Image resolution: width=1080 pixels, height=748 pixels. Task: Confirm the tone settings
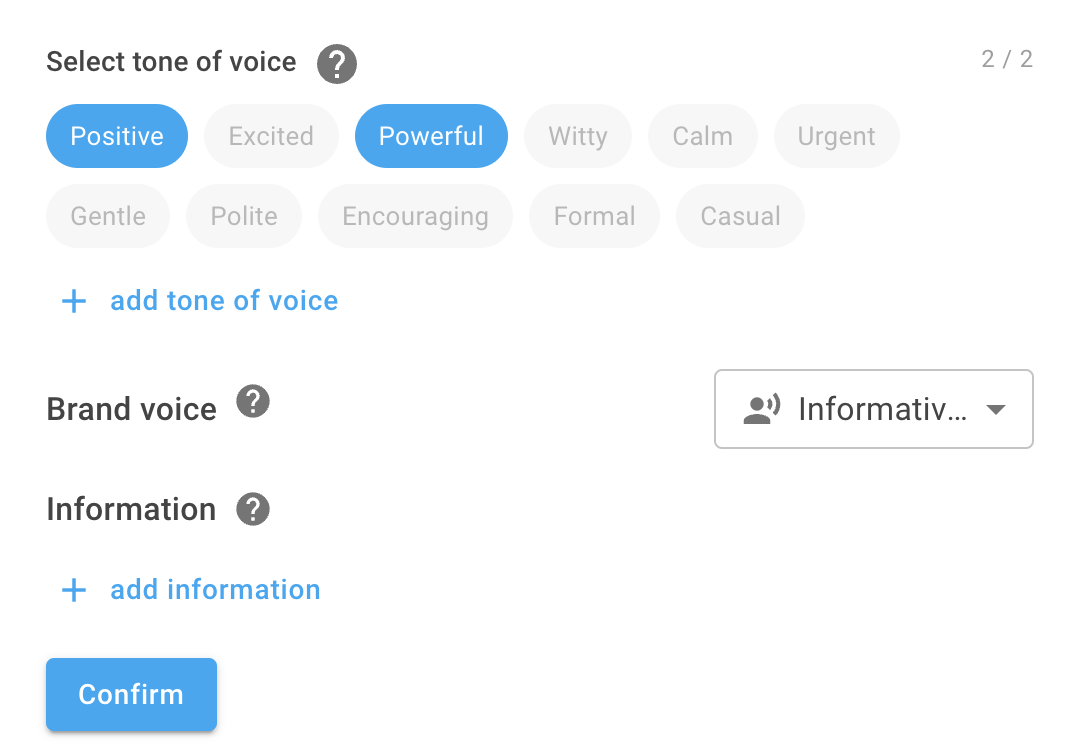coord(132,694)
